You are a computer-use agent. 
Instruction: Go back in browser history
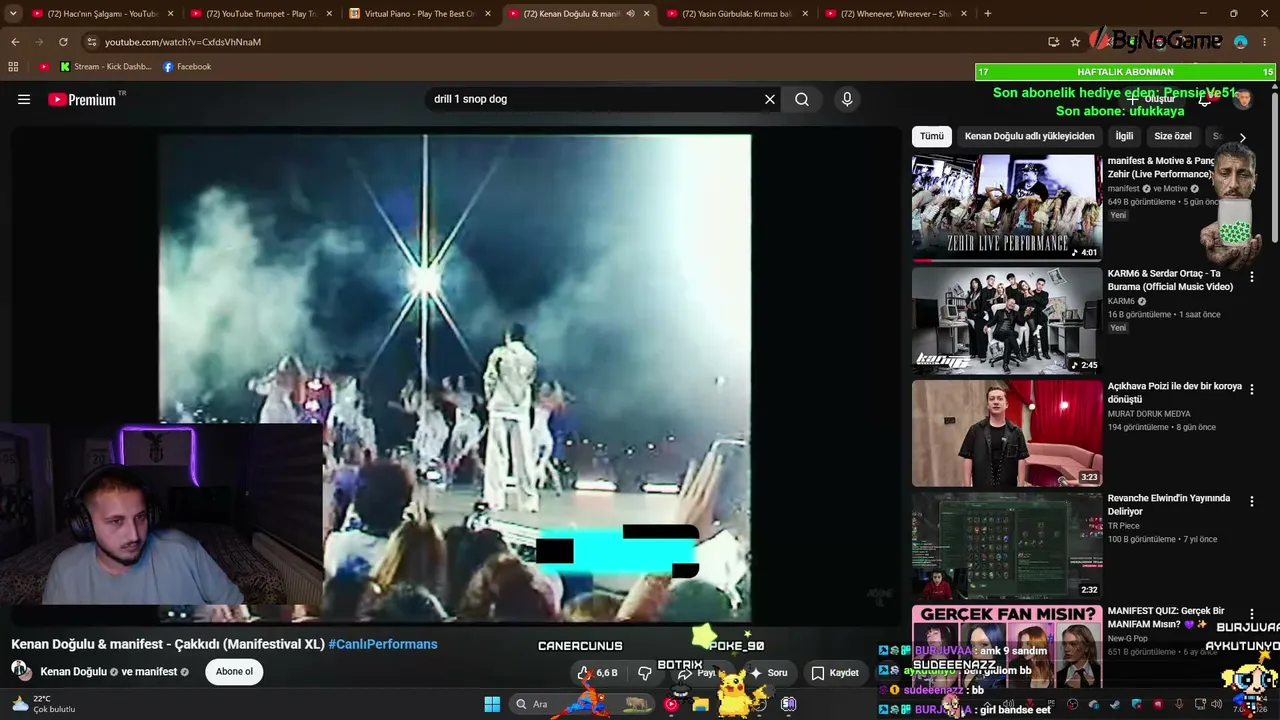point(15,42)
